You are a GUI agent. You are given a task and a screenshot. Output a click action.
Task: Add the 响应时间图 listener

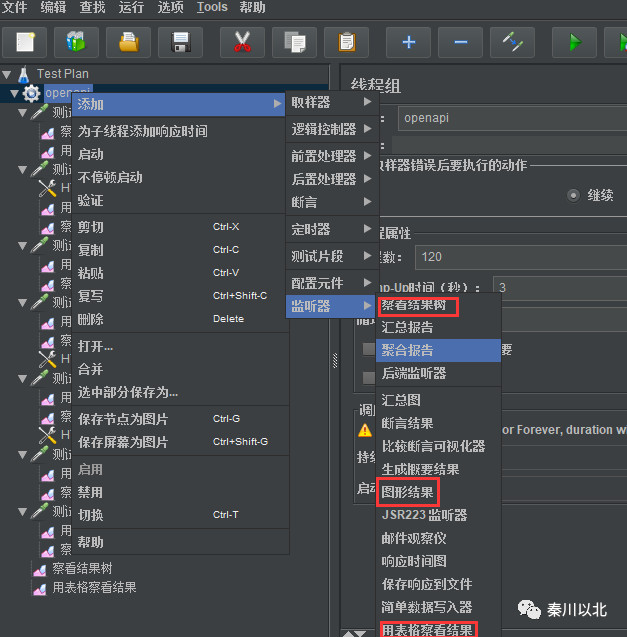pyautogui.click(x=438, y=561)
